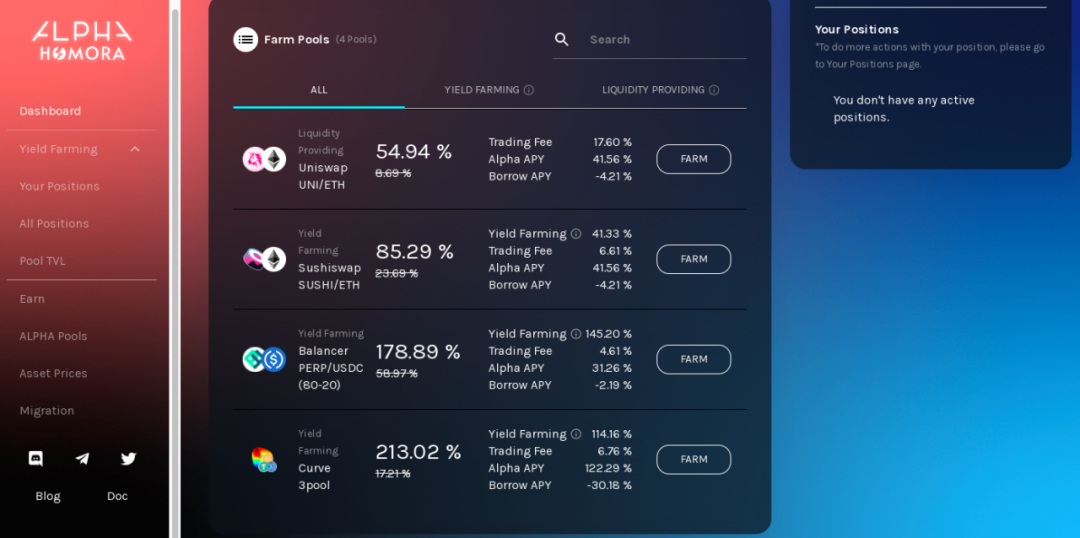This screenshot has width=1080, height=538.
Task: Click info icon beside Yield Farming tab
Action: point(528,90)
